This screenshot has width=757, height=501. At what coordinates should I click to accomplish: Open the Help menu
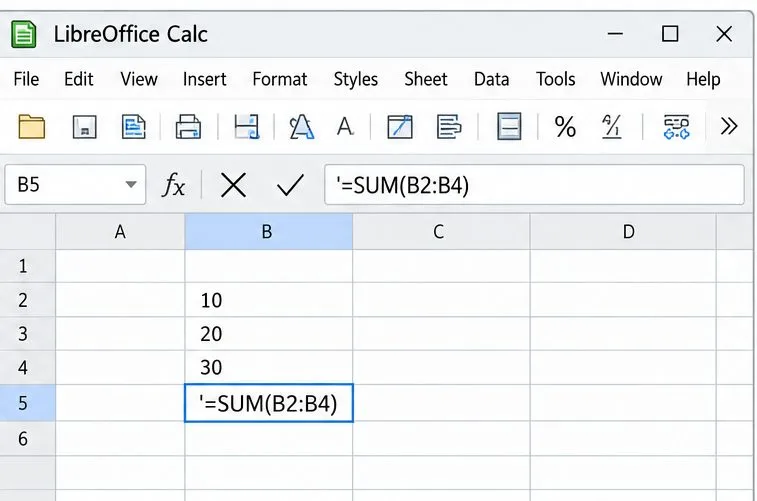703,79
